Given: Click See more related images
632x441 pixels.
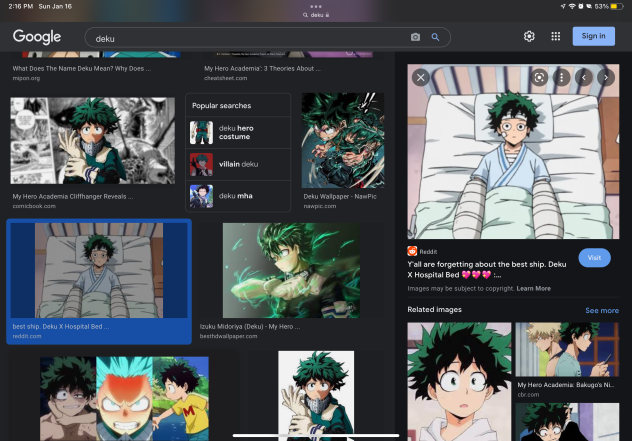Looking at the screenshot, I should click(602, 310).
